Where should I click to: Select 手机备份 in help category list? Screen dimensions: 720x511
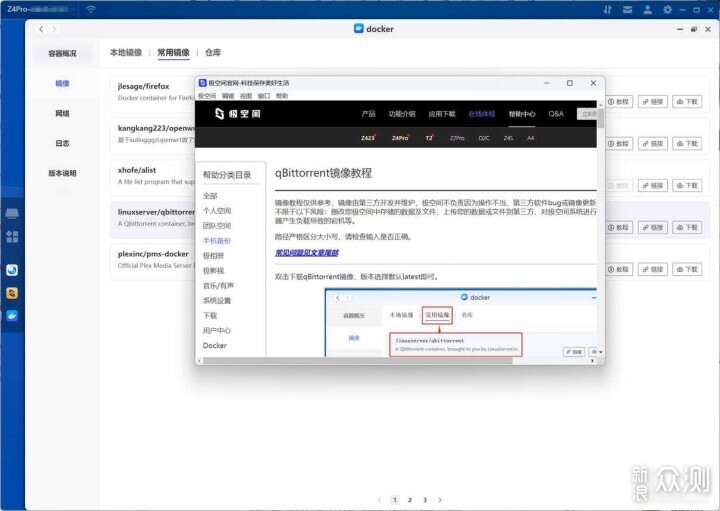tap(217, 241)
